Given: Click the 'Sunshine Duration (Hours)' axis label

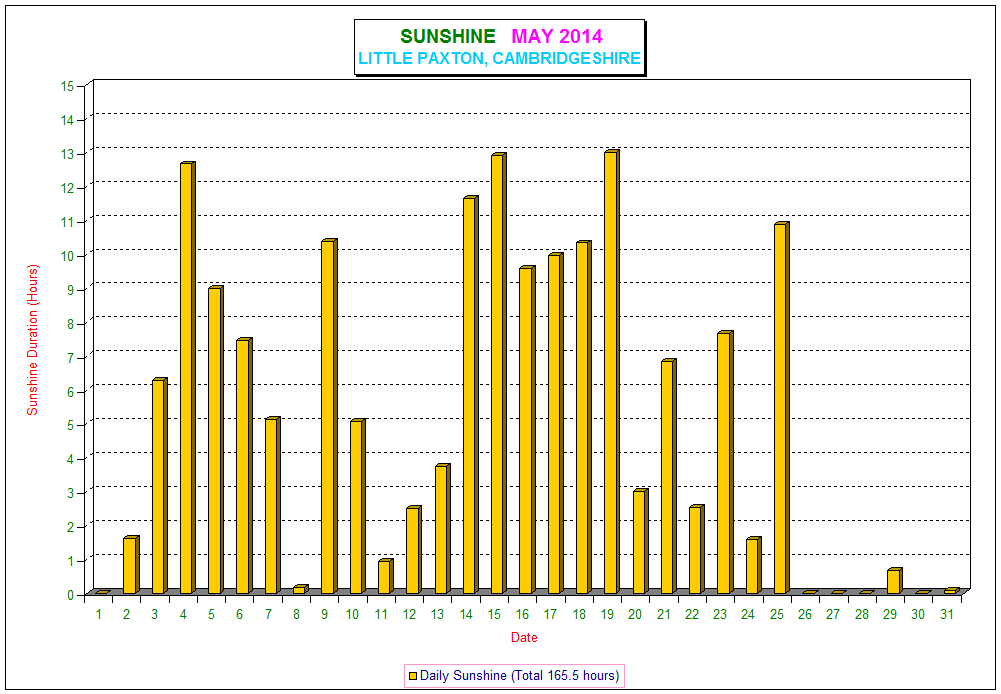Looking at the screenshot, I should pyautogui.click(x=33, y=340).
